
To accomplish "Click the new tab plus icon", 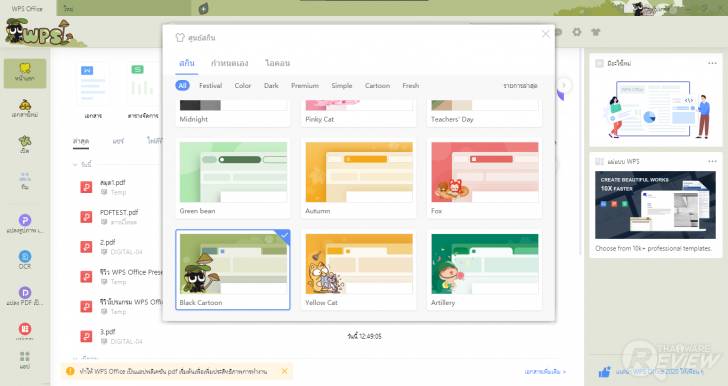I will 203,8.
